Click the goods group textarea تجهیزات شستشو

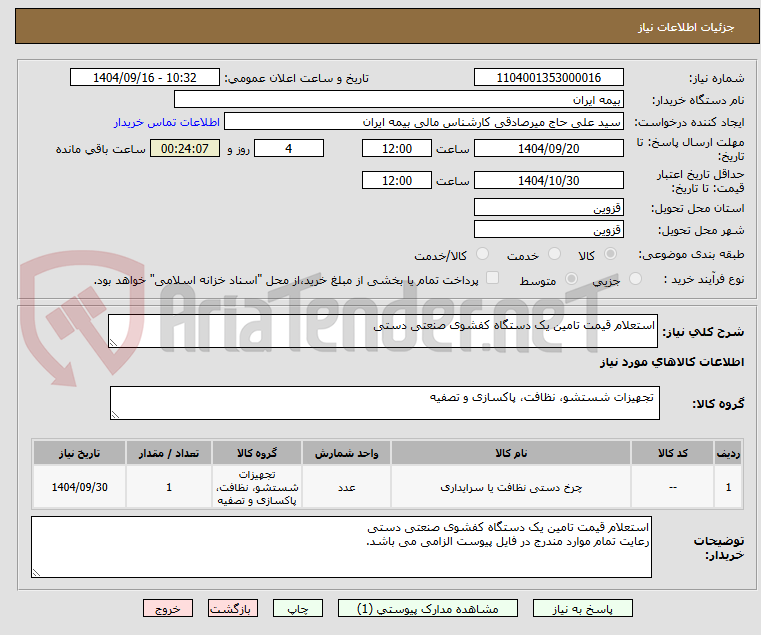(385, 403)
